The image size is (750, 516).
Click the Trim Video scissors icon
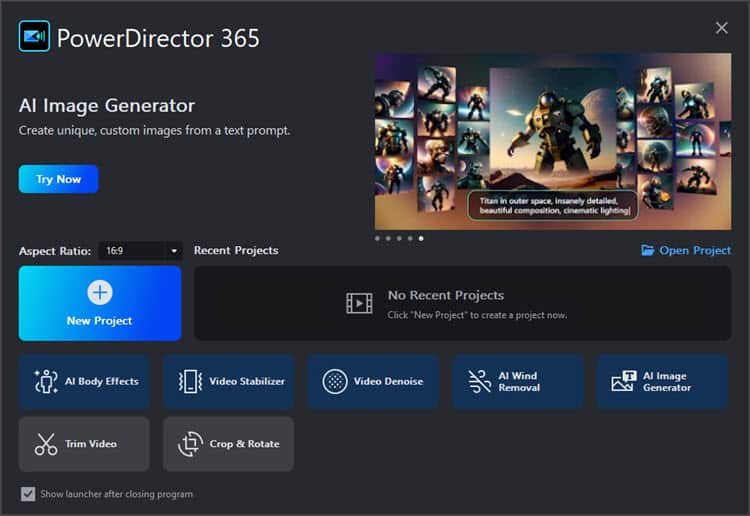(x=46, y=444)
